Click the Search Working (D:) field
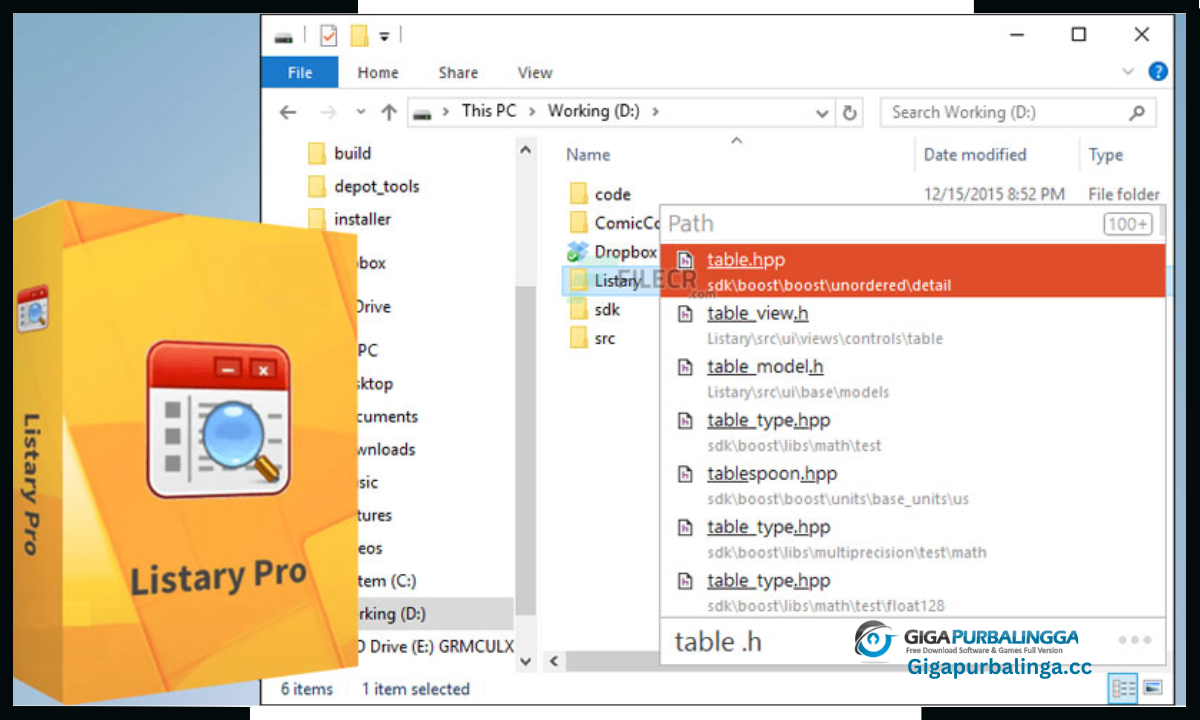This screenshot has height=720, width=1200. click(x=1018, y=112)
